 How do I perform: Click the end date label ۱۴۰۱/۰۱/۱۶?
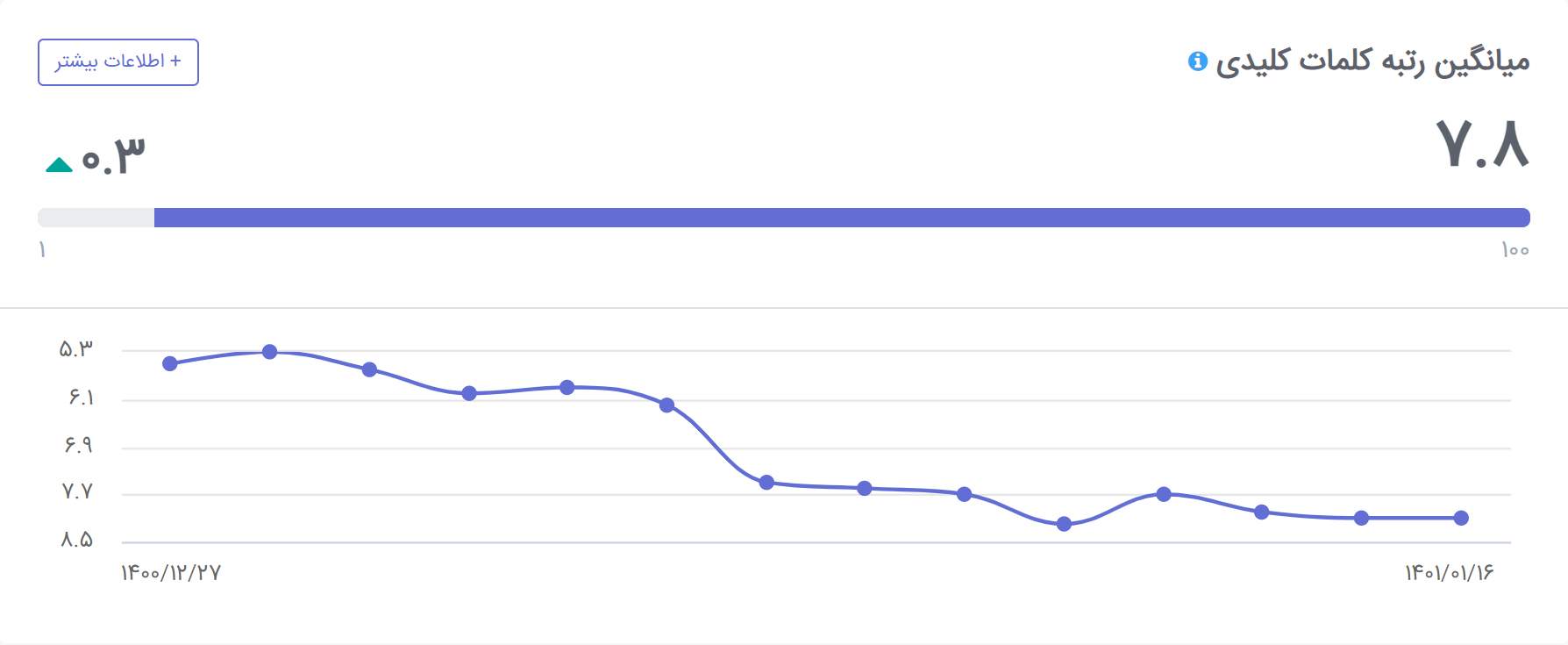1449,573
